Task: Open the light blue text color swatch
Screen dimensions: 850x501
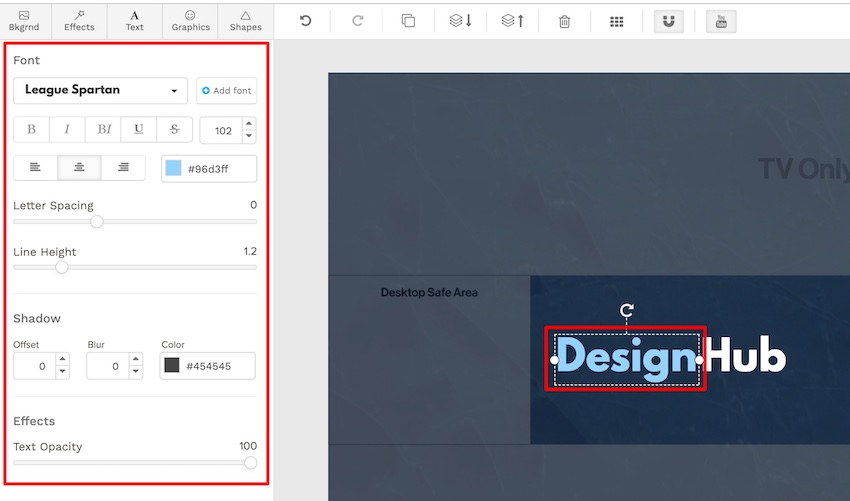Action: coord(173,168)
